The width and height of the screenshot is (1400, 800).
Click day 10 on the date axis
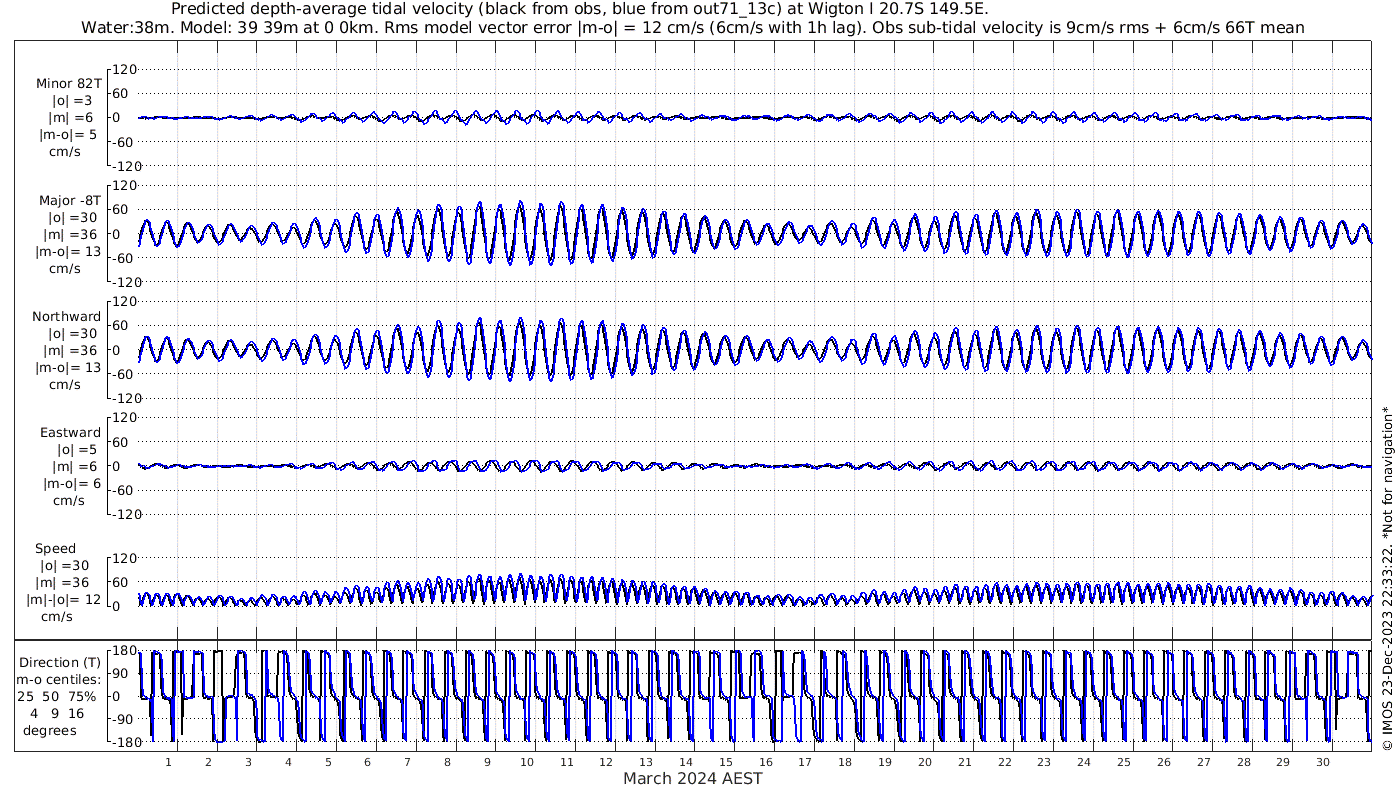(527, 762)
